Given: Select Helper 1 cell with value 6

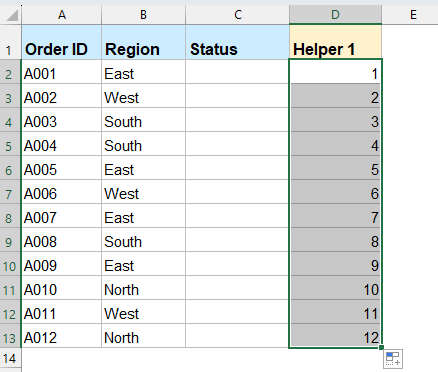Looking at the screenshot, I should click(x=335, y=192).
